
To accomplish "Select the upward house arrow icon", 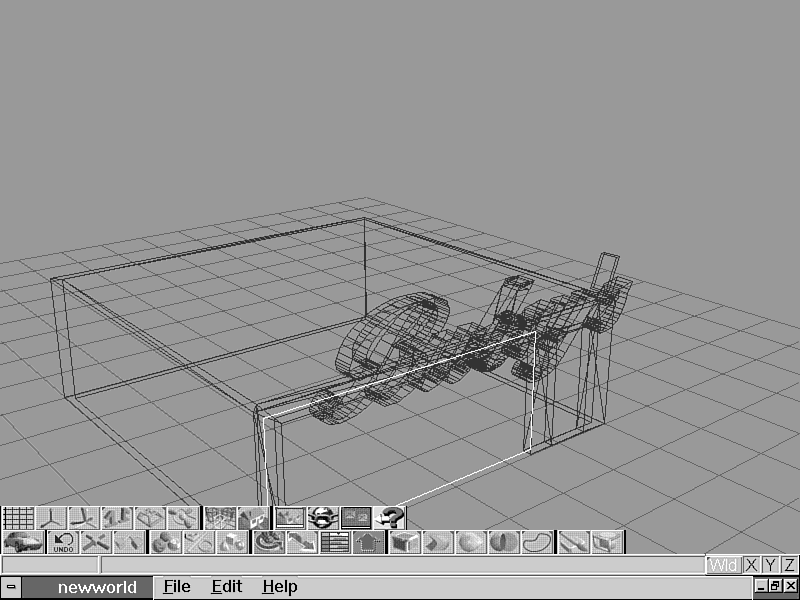I will pyautogui.click(x=368, y=543).
